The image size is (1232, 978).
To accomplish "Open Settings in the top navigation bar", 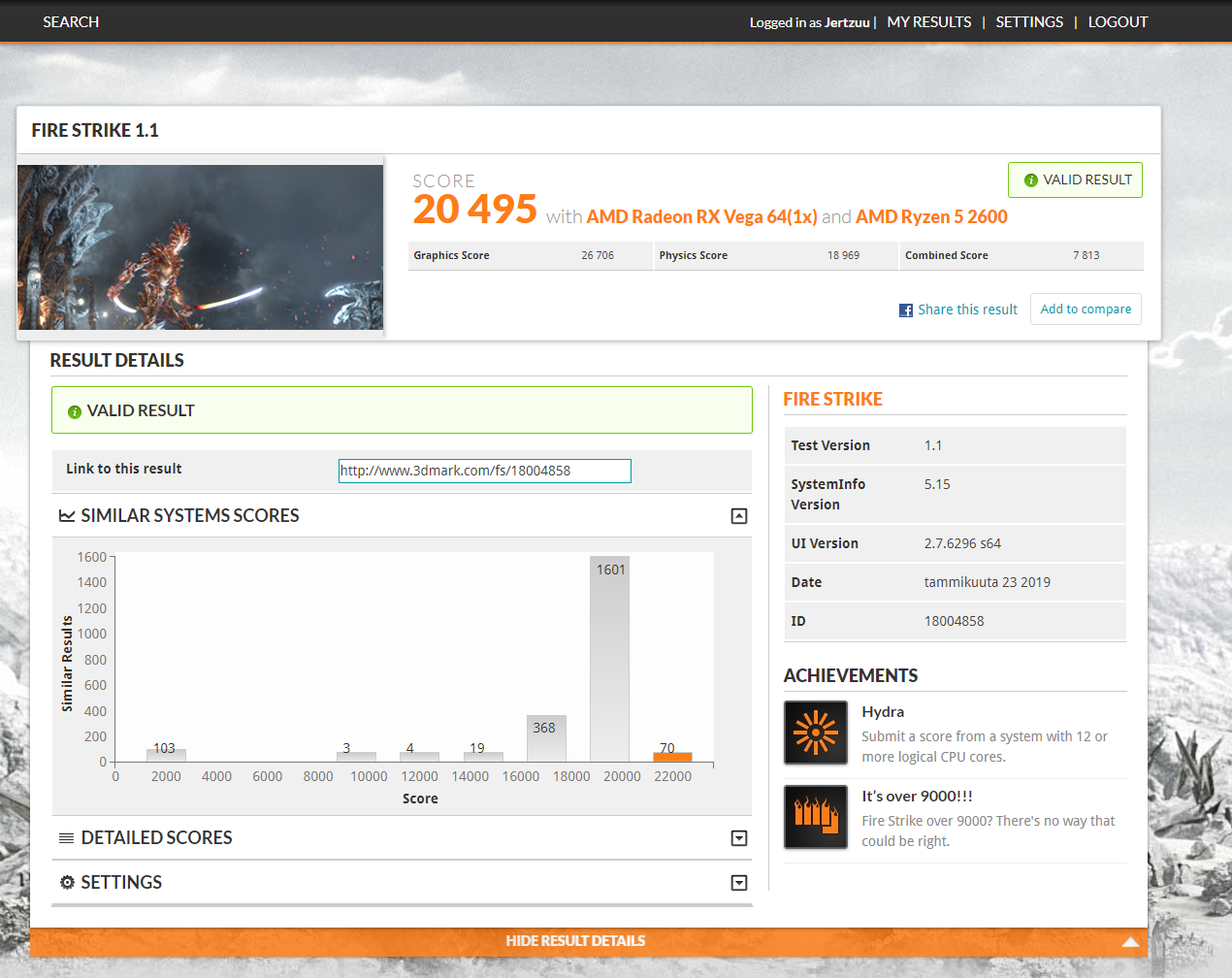I will coord(1028,22).
